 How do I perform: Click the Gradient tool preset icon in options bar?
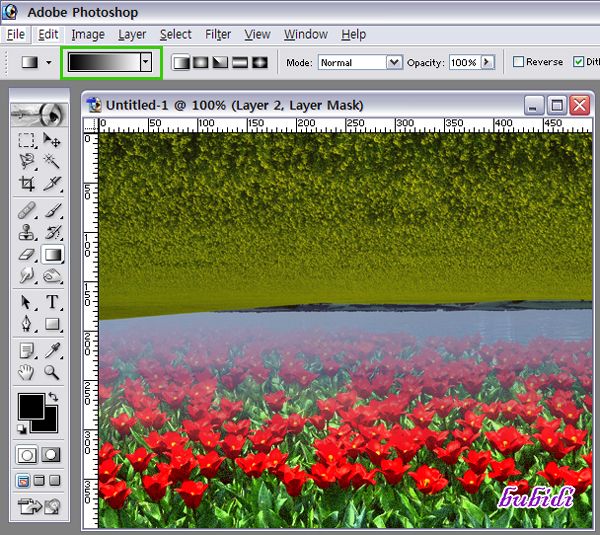tap(30, 62)
